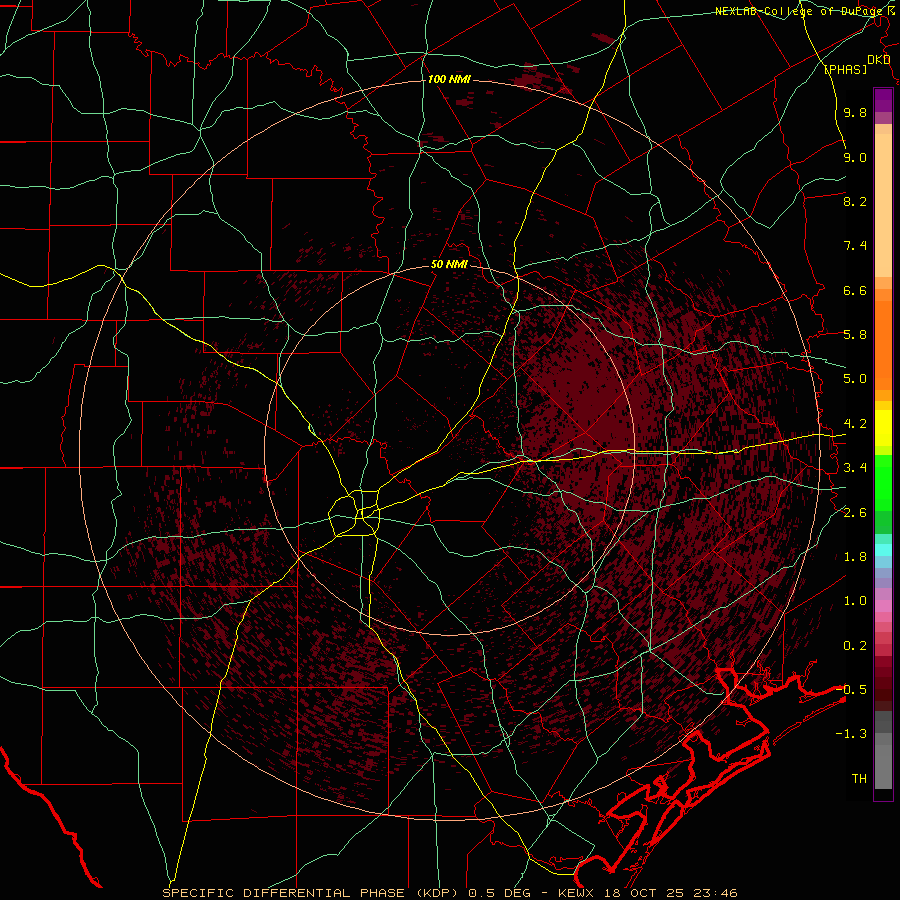Image resolution: width=900 pixels, height=900 pixels.
Task: Pick the bright yellow segment of the color scale
Action: (883, 428)
